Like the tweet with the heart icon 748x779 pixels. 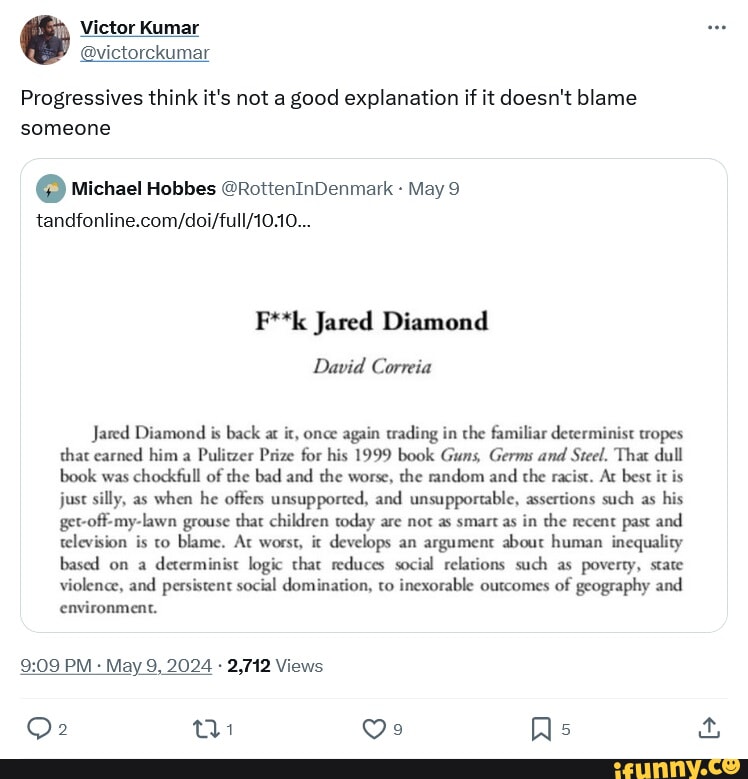(x=373, y=729)
